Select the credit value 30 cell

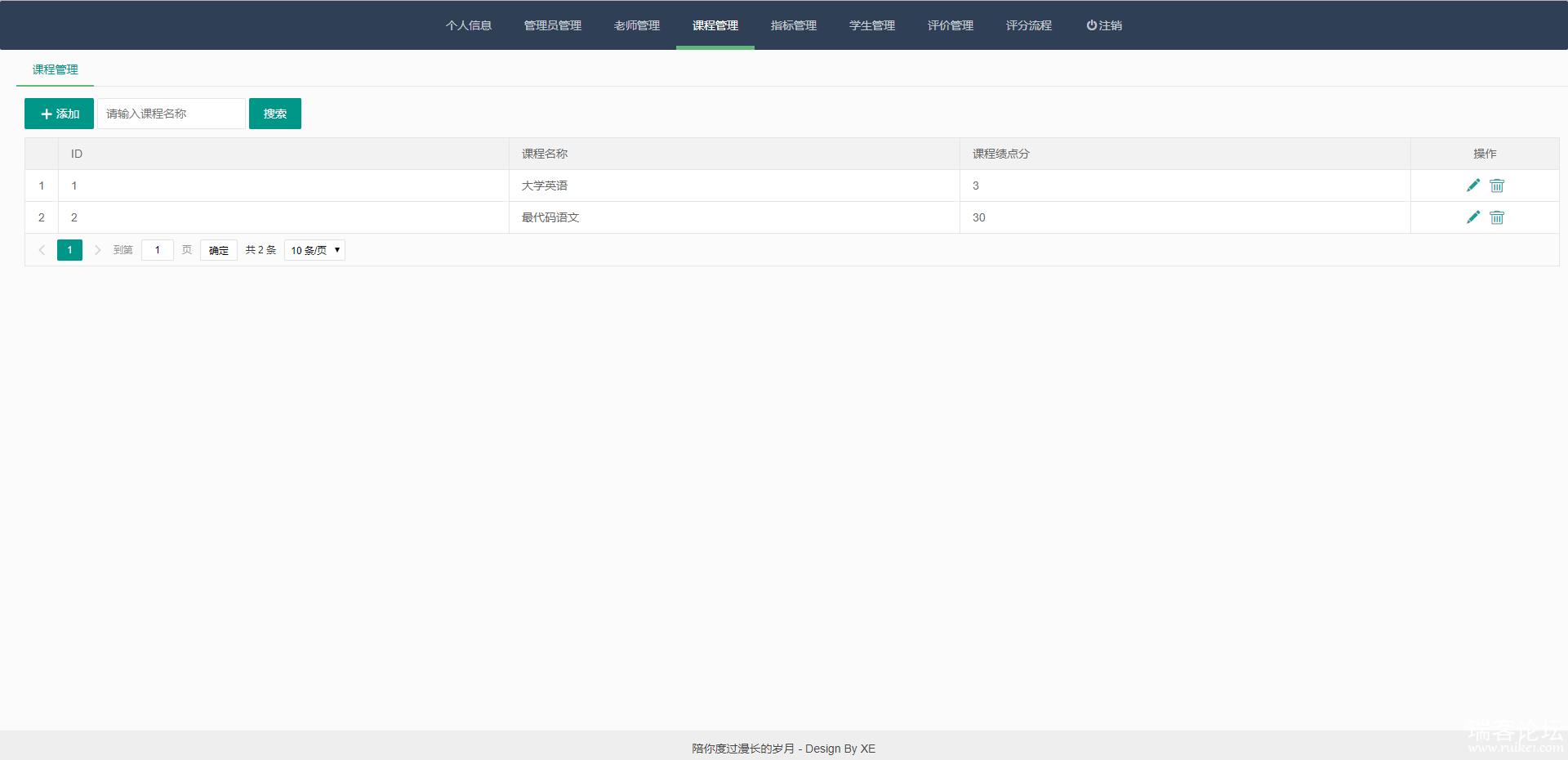click(1185, 217)
